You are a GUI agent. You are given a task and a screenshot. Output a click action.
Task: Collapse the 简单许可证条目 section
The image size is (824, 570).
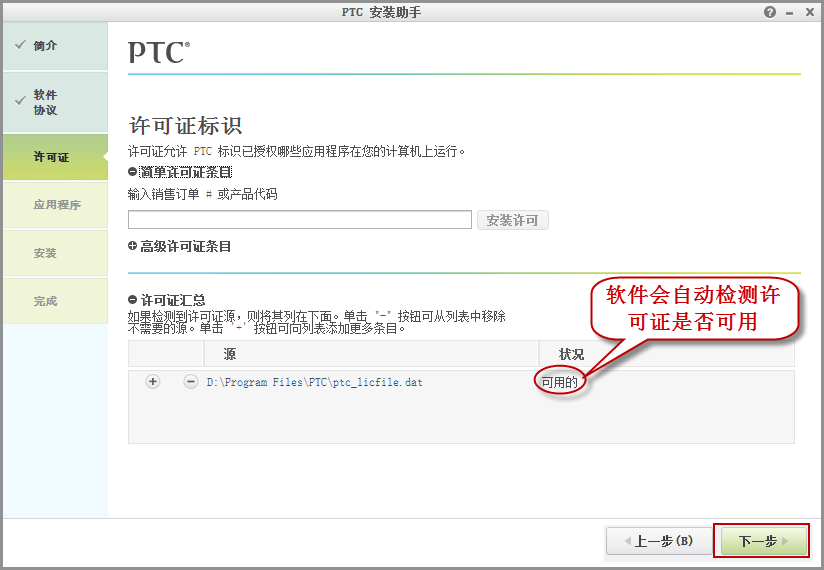coord(132,172)
